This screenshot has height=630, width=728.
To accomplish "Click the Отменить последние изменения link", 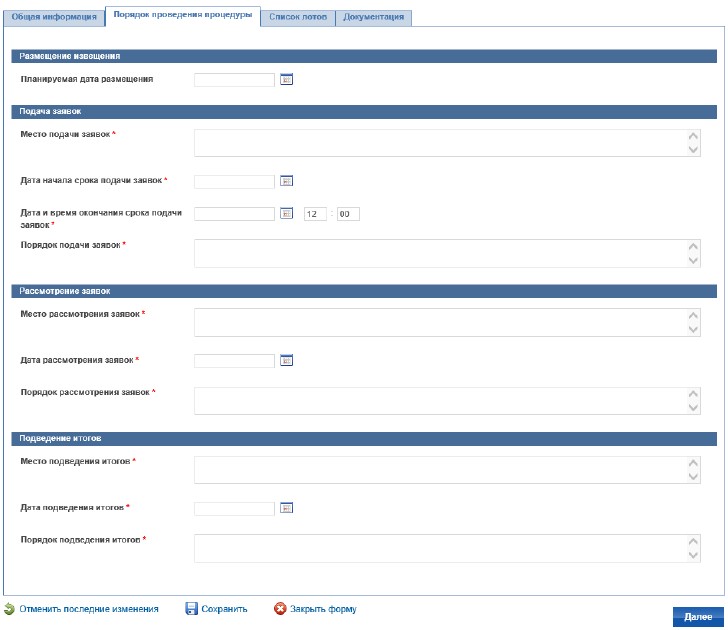I will coord(88,609).
